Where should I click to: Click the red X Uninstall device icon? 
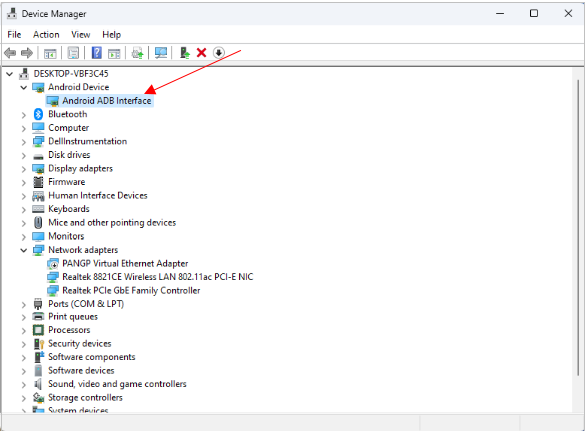click(201, 53)
